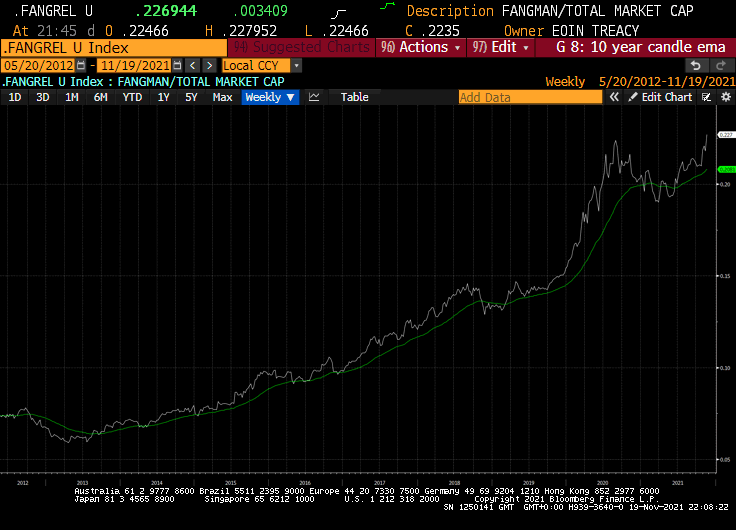This screenshot has width=736, height=530.
Task: Open the Local CCY currency dropdown
Action: 261,66
